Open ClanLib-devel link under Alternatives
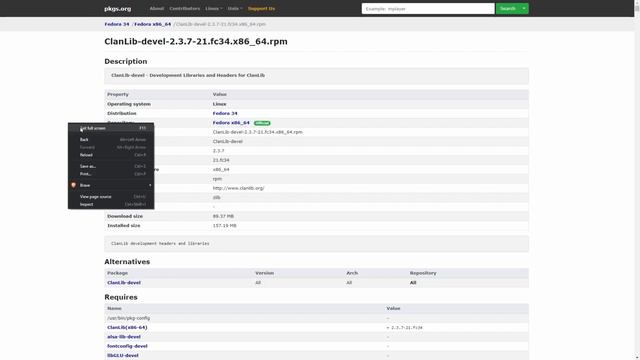This screenshot has width=640, height=360. tap(124, 282)
